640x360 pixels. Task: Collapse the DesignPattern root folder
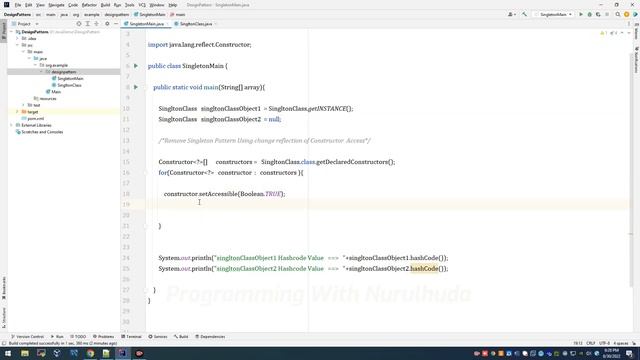[x=12, y=32]
